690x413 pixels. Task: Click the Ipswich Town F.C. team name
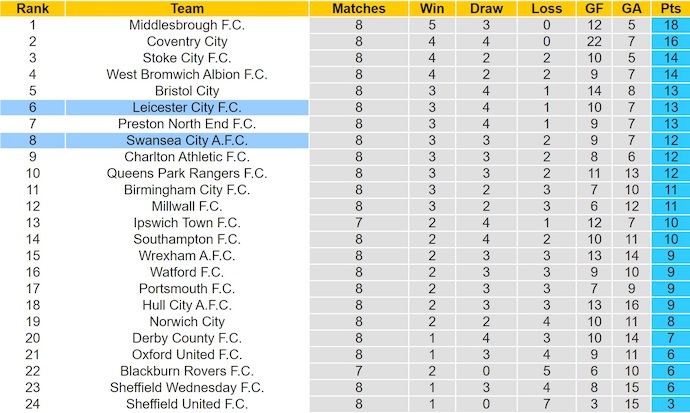187,222
